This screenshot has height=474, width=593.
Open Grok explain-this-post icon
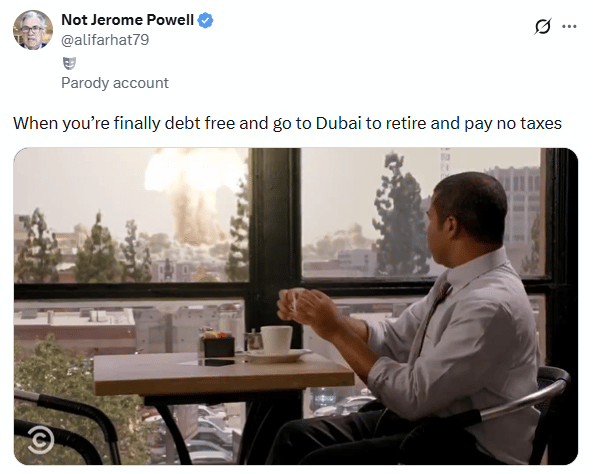[x=543, y=26]
